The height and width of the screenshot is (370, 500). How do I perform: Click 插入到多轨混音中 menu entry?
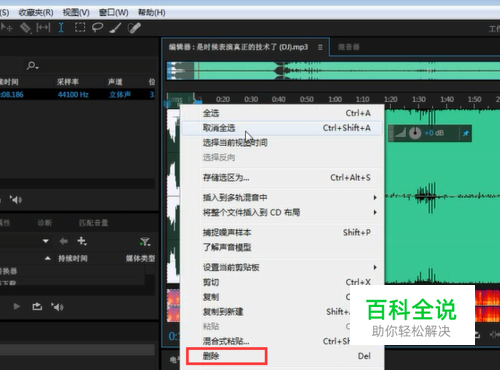point(282,198)
